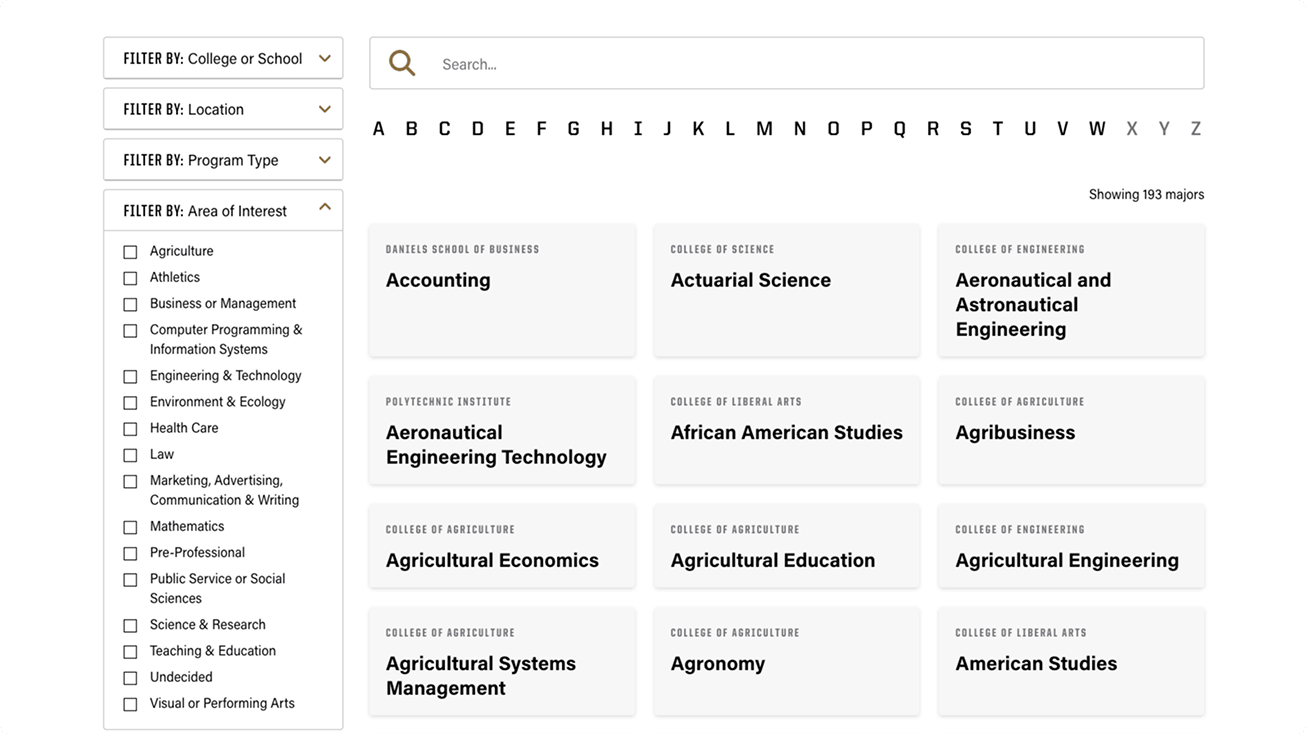The image size is (1306, 734).
Task: Click the search magnifying glass icon
Action: point(402,64)
